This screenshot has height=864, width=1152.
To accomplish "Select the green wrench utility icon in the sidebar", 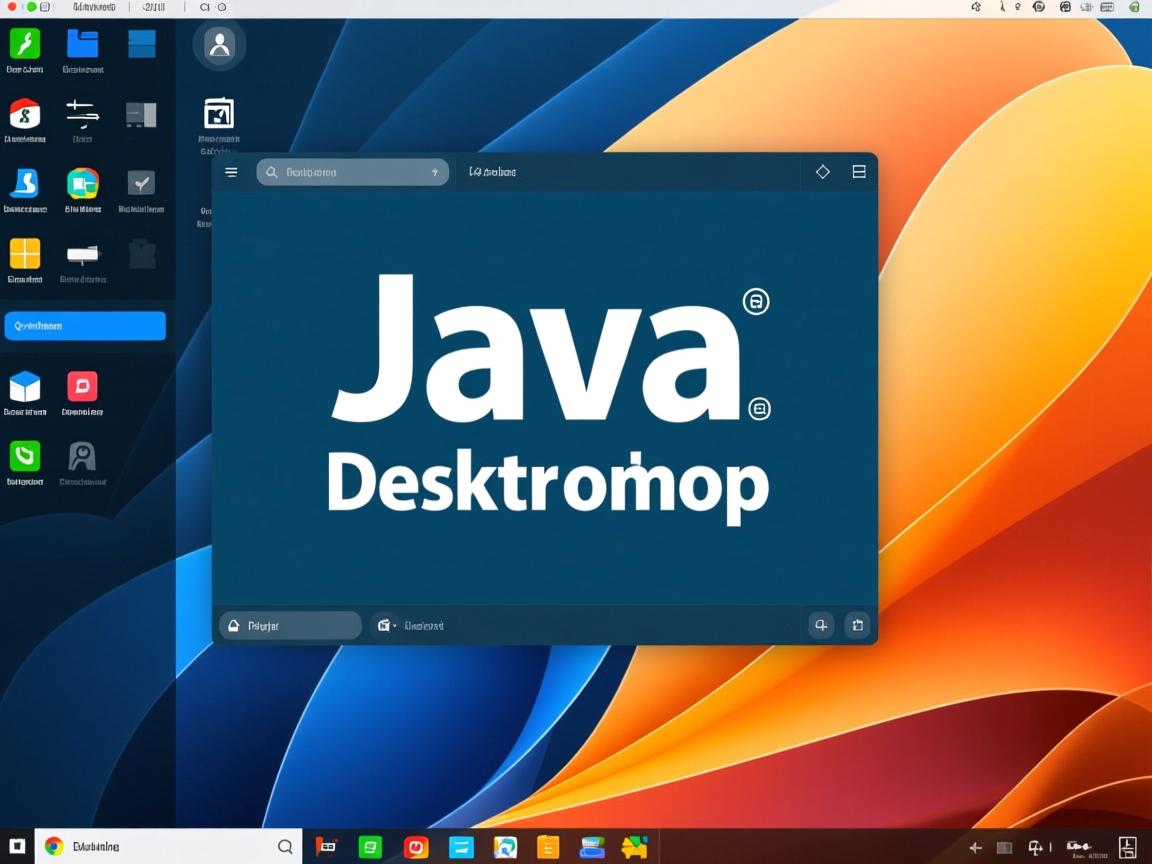I will coord(24,45).
